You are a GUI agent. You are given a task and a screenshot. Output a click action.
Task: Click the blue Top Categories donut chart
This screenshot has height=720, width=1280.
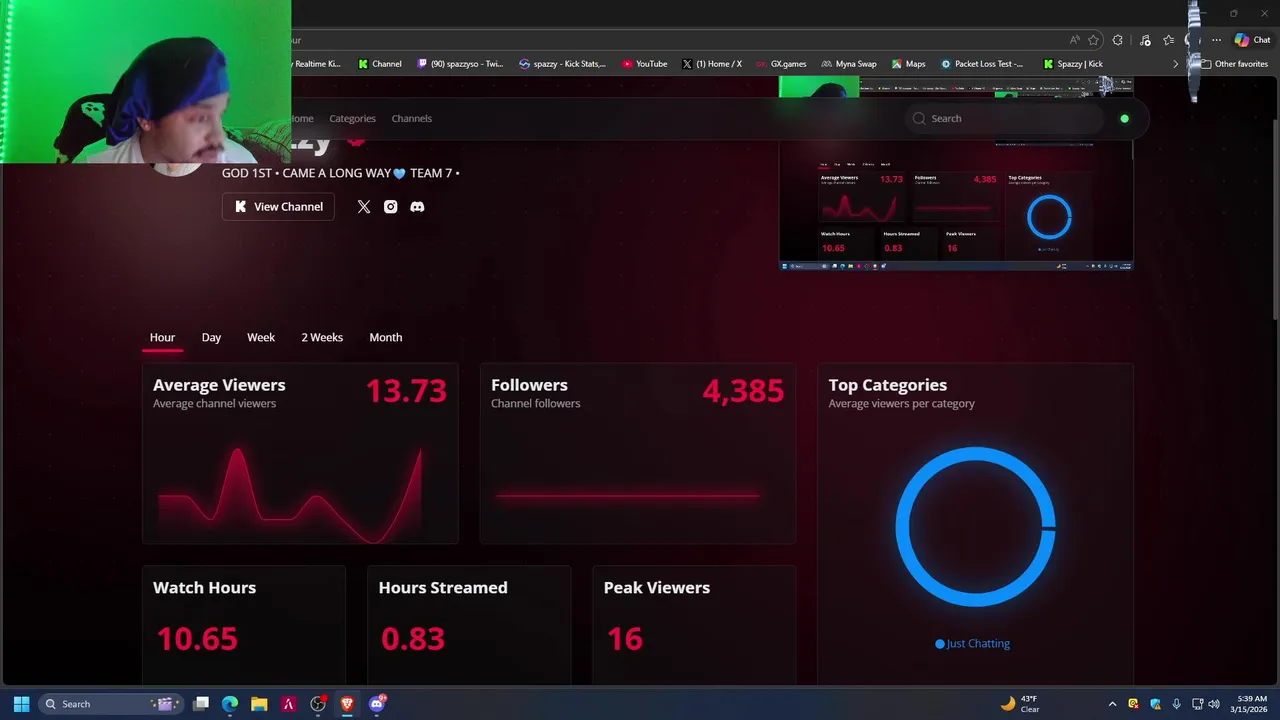pos(975,527)
